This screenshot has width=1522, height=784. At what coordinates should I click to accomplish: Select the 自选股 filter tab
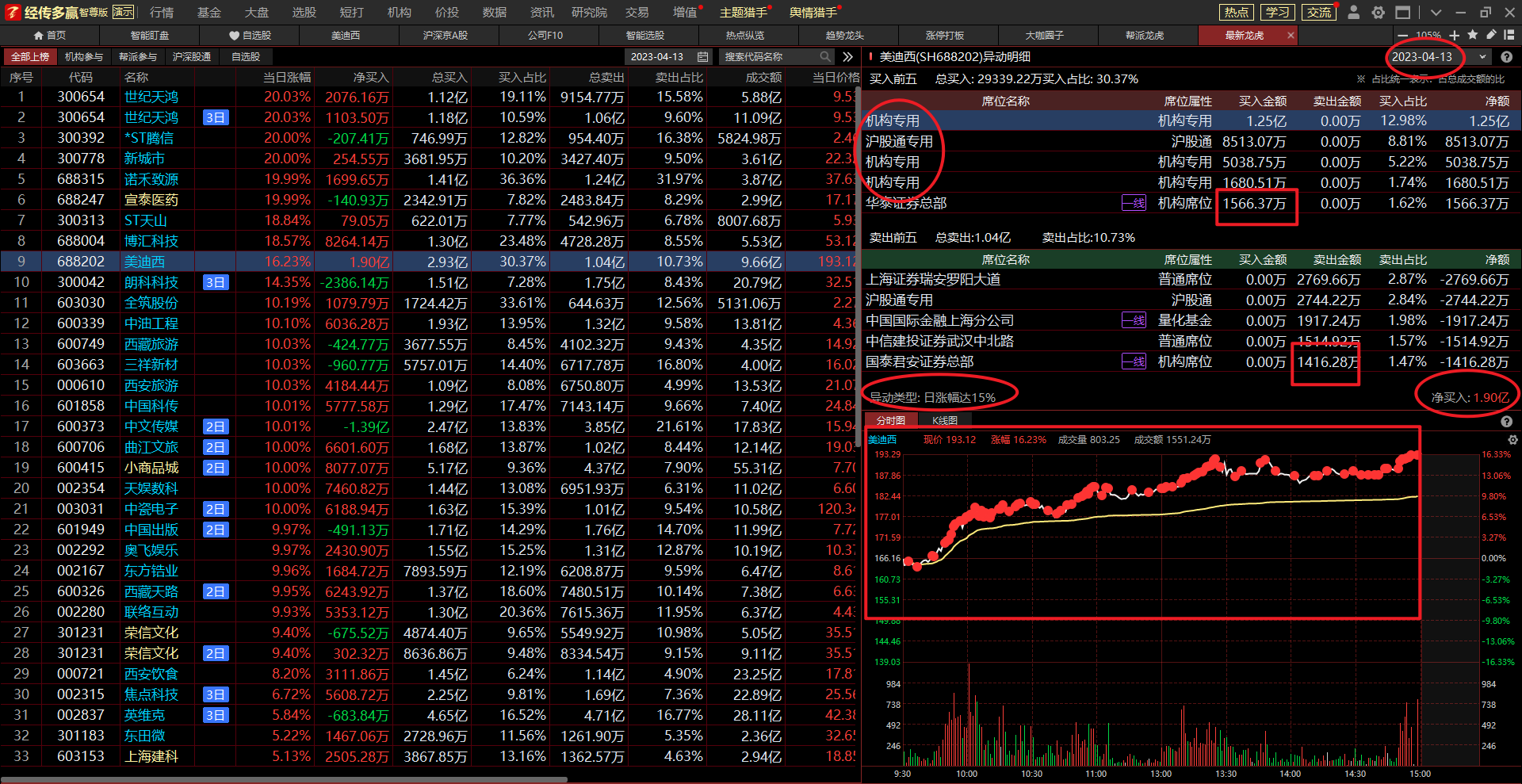click(246, 56)
